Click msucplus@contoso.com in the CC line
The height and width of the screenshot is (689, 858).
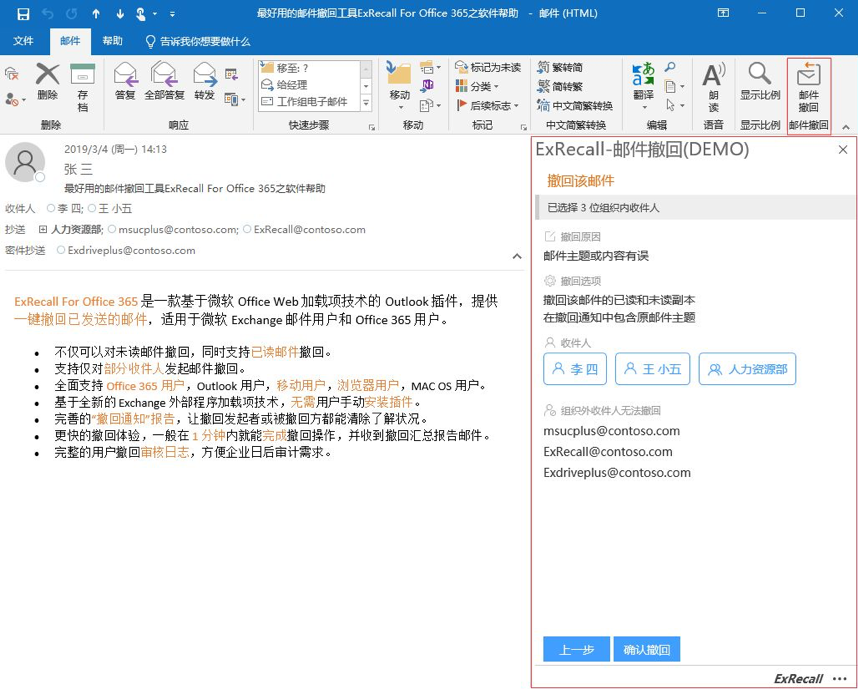point(173,229)
